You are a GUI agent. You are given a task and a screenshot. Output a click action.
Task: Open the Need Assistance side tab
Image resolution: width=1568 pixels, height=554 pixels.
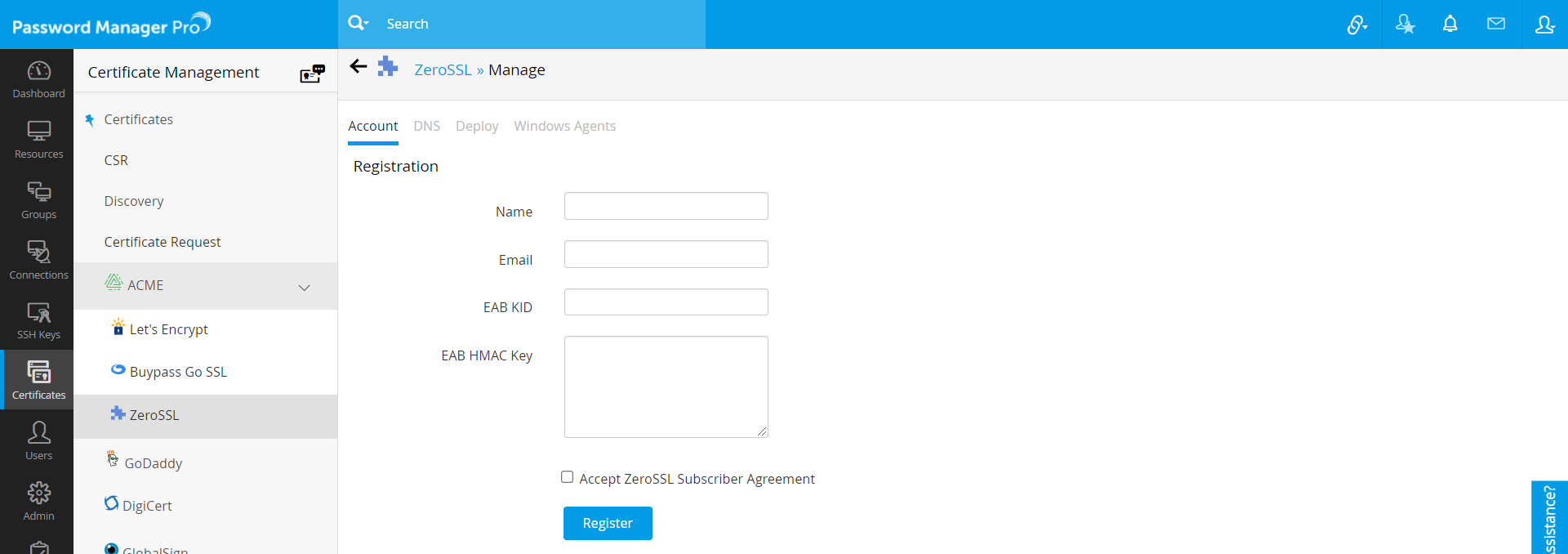1549,517
